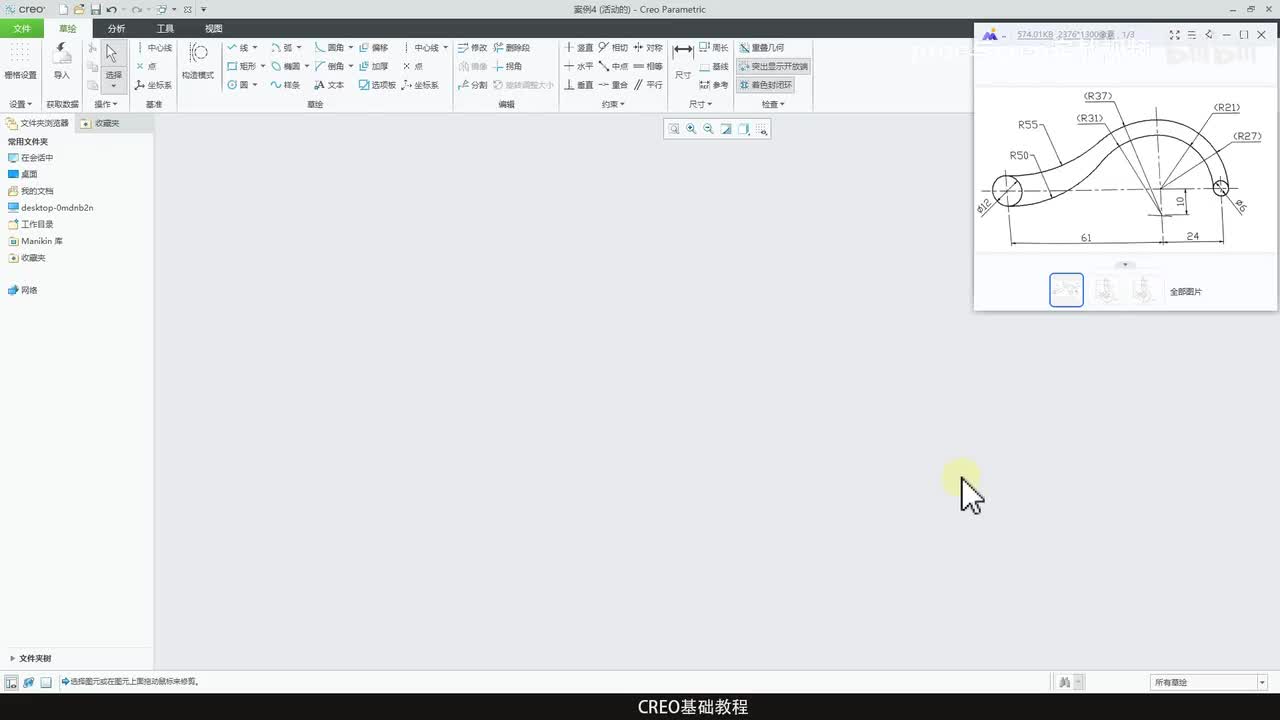Expand the 圆角 fillet dropdown arrow
Screen dimensions: 1280x720
point(350,47)
